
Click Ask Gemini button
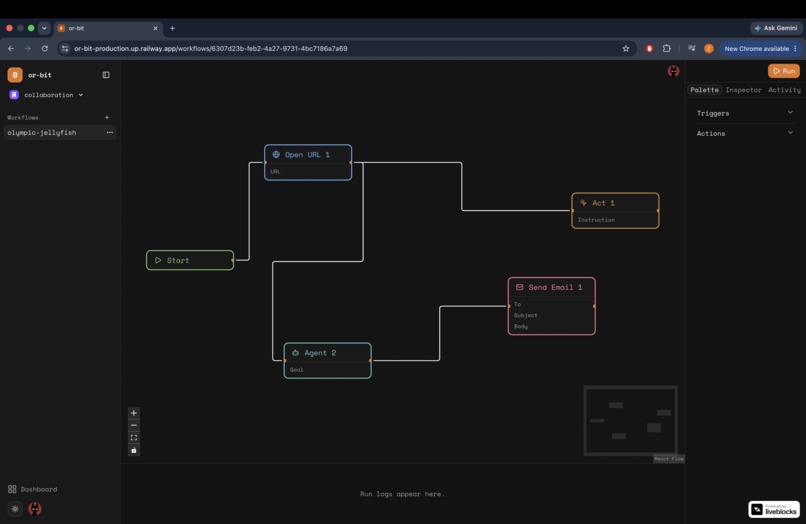coord(776,28)
